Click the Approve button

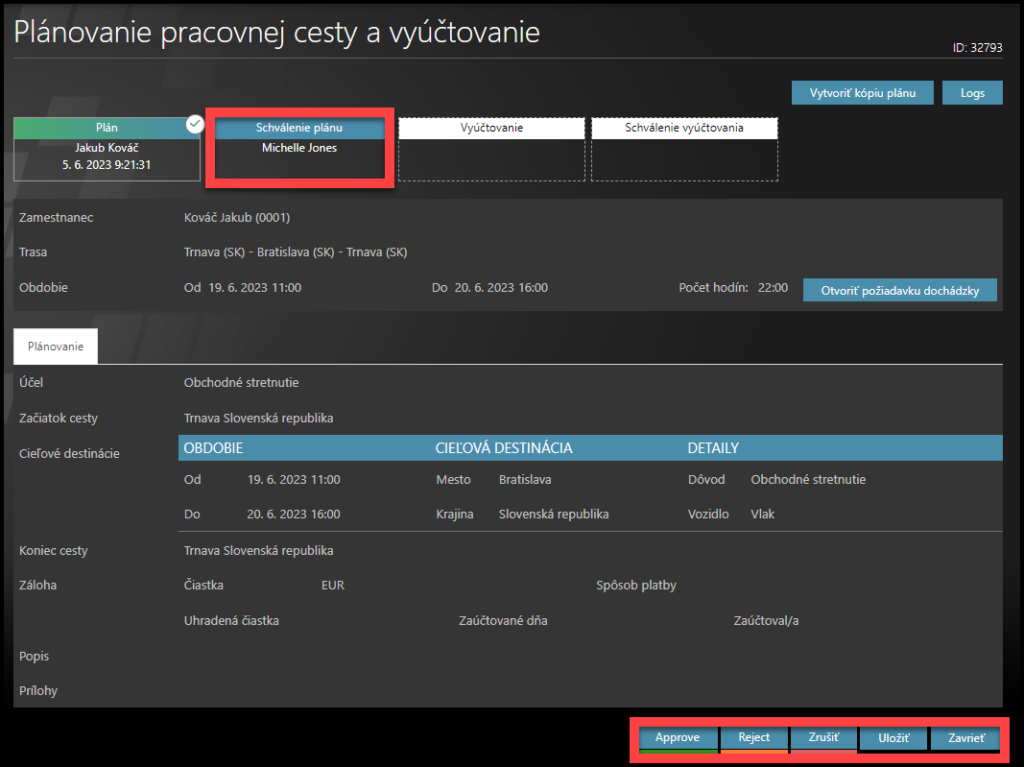[677, 738]
